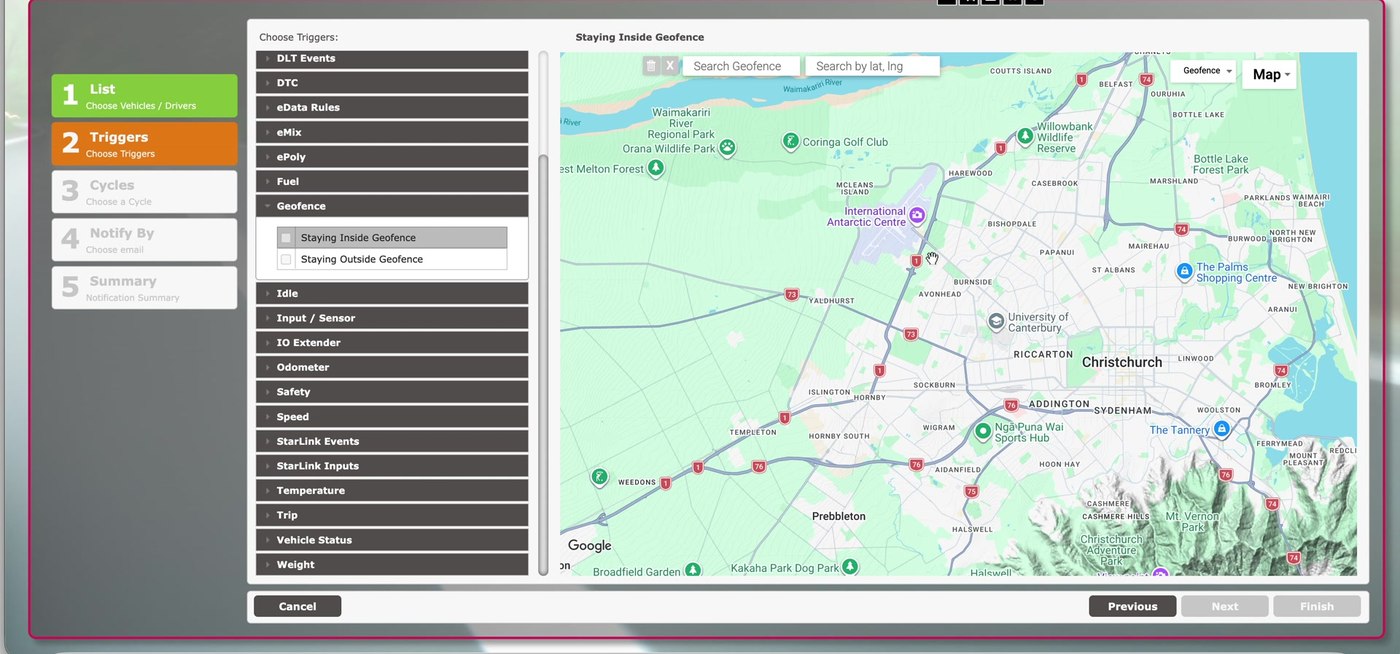Click the Willowbank Wildlife Reserve tree marker
1400x654 pixels.
(1025, 136)
